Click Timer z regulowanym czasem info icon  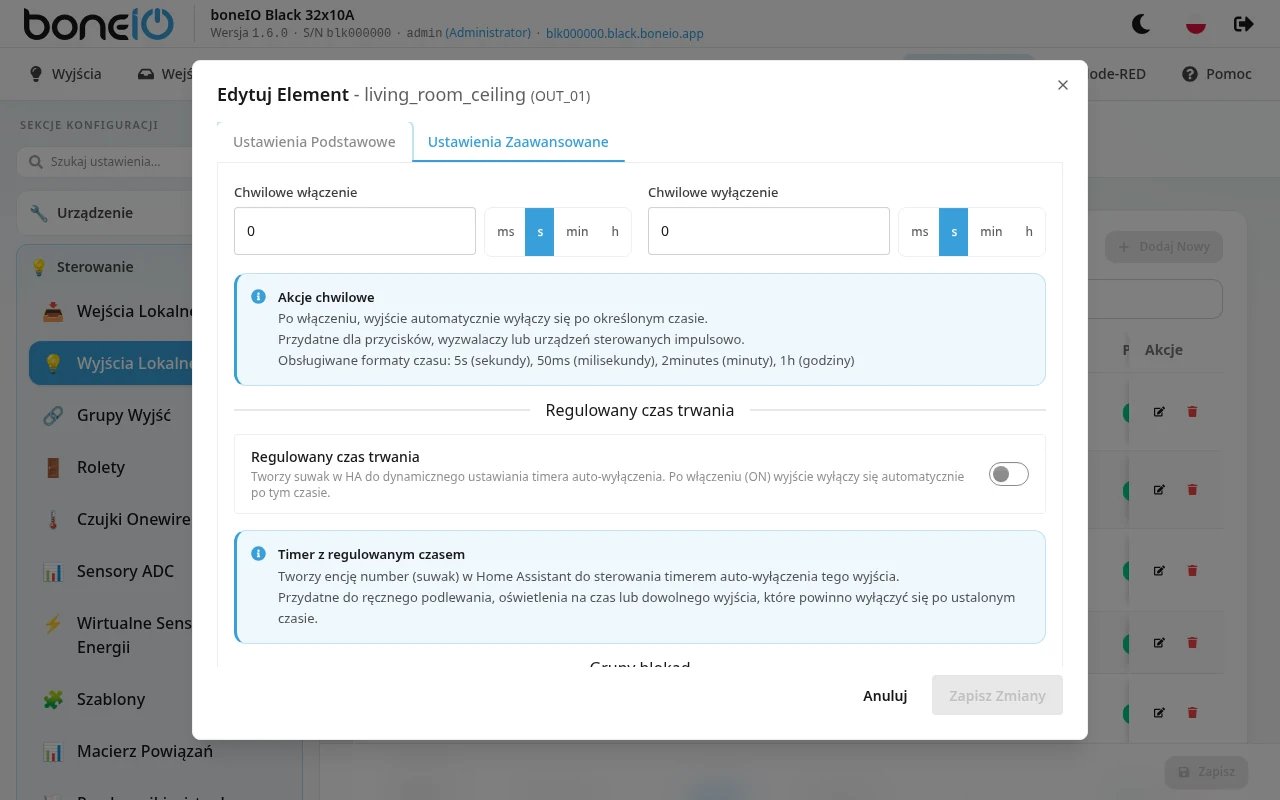(259, 553)
